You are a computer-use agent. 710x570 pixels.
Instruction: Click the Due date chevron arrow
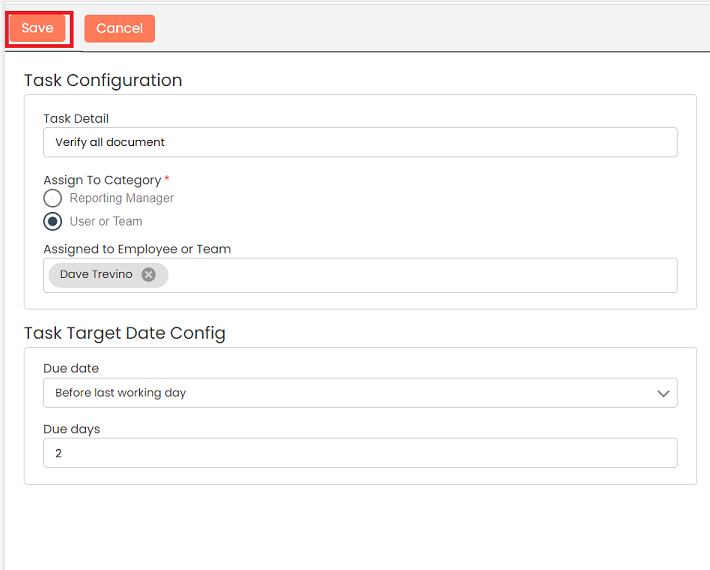pos(663,394)
